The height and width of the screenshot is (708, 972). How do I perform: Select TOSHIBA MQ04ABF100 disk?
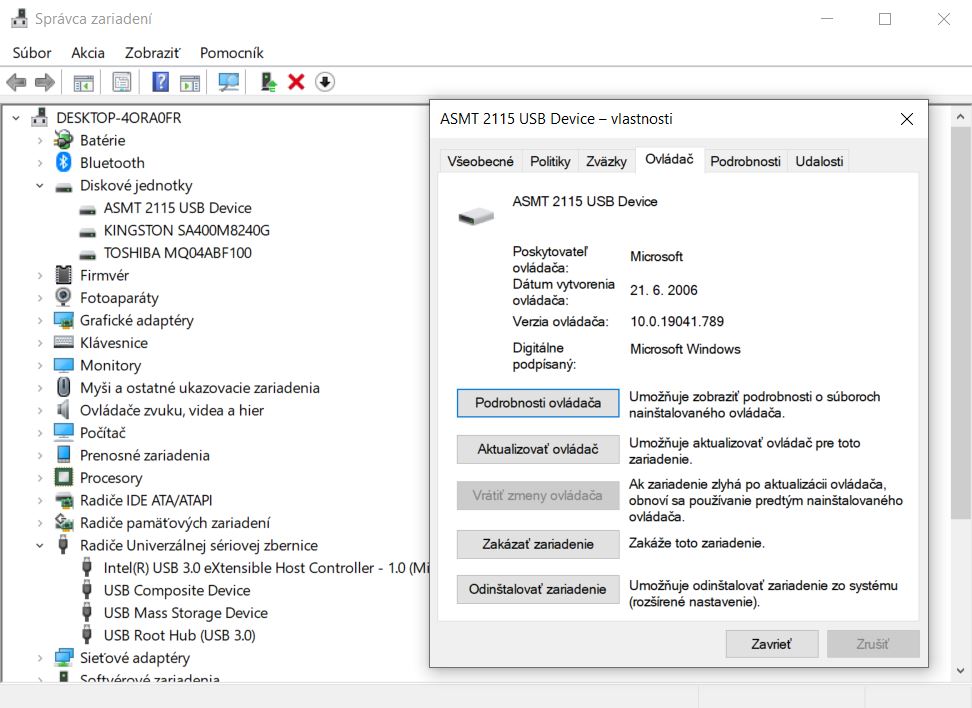tap(177, 252)
